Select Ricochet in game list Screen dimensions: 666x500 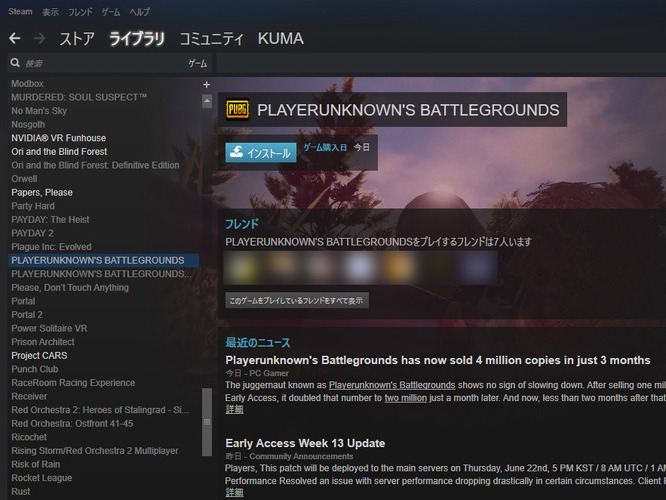tap(29, 437)
